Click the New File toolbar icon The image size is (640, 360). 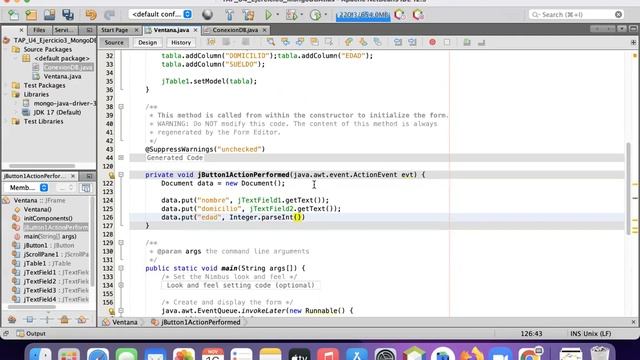coord(13,15)
